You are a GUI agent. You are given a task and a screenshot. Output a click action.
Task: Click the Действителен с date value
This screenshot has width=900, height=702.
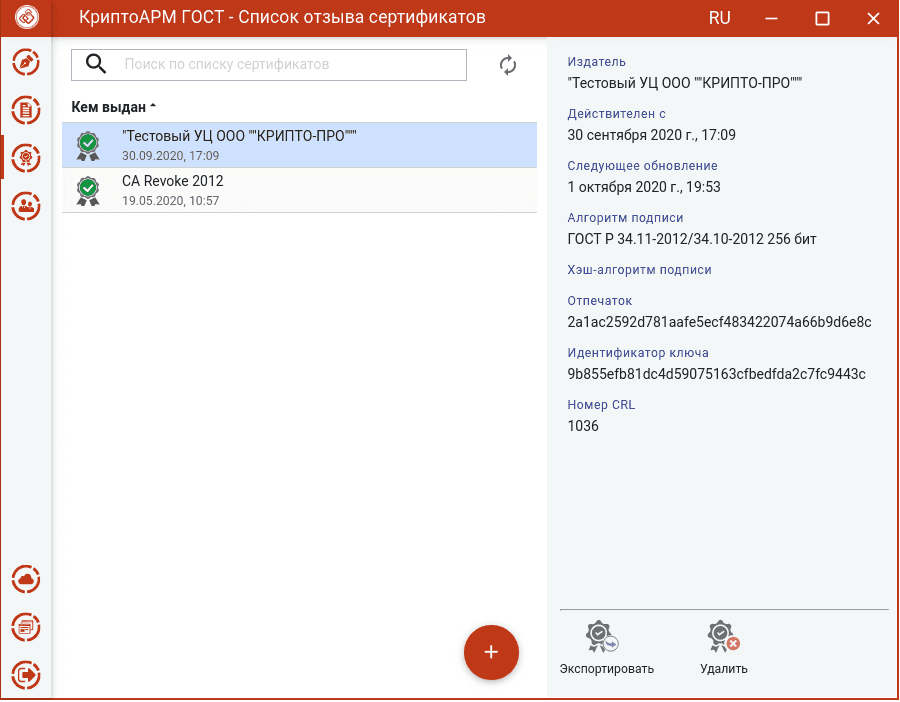pos(651,135)
